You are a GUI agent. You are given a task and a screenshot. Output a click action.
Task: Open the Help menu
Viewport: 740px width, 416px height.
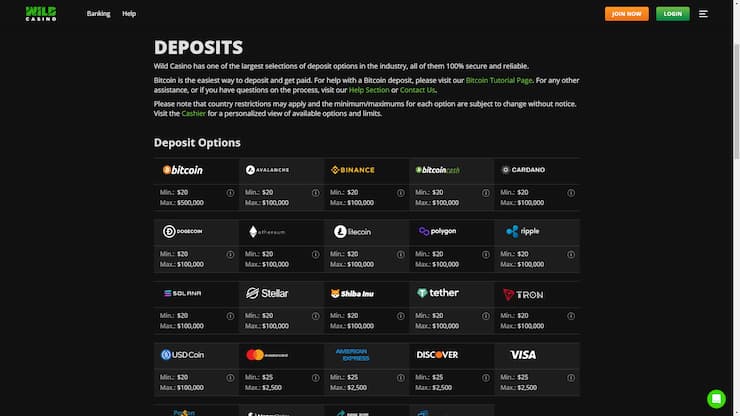(x=129, y=14)
